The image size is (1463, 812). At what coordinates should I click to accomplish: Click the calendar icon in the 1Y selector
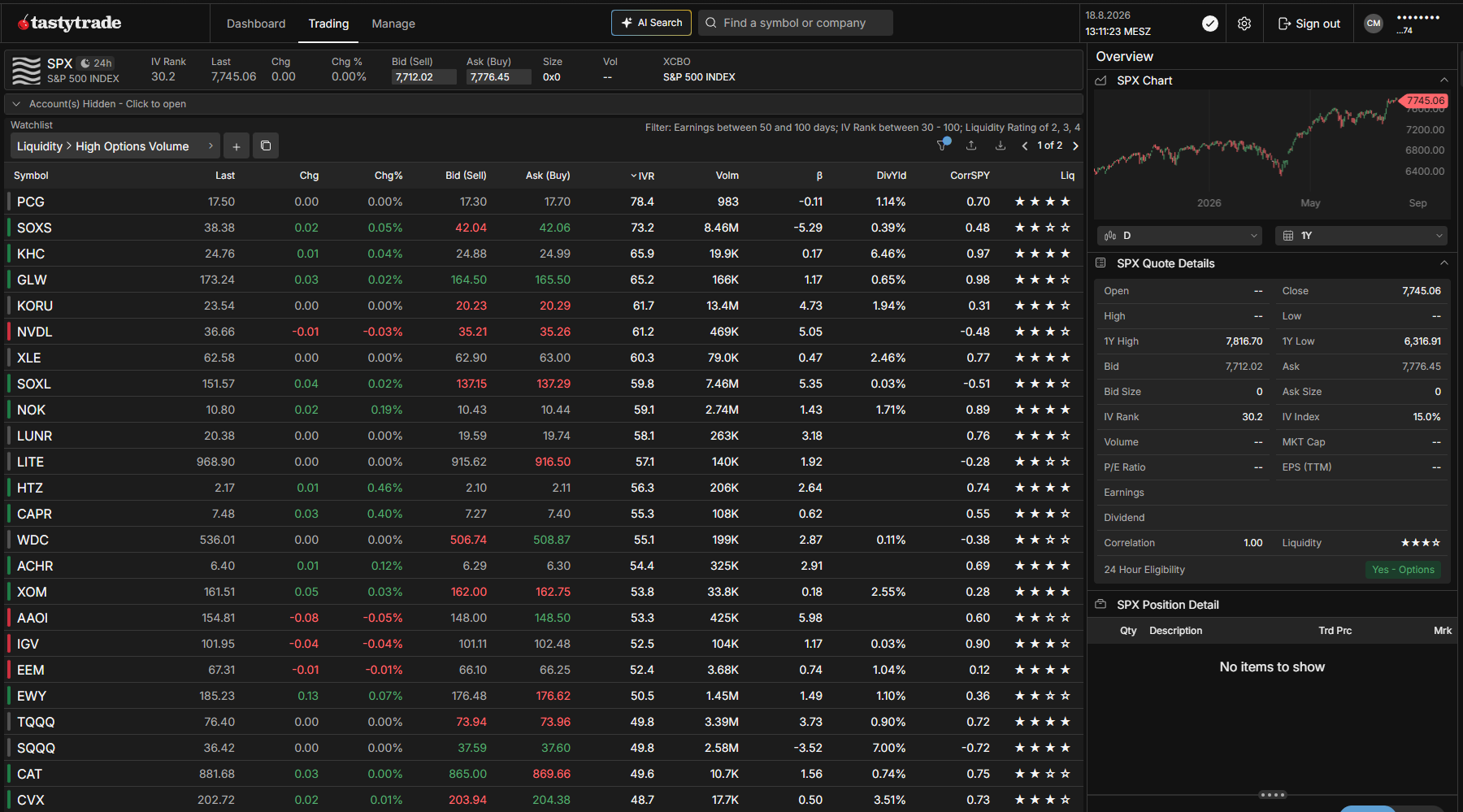[1288, 236]
